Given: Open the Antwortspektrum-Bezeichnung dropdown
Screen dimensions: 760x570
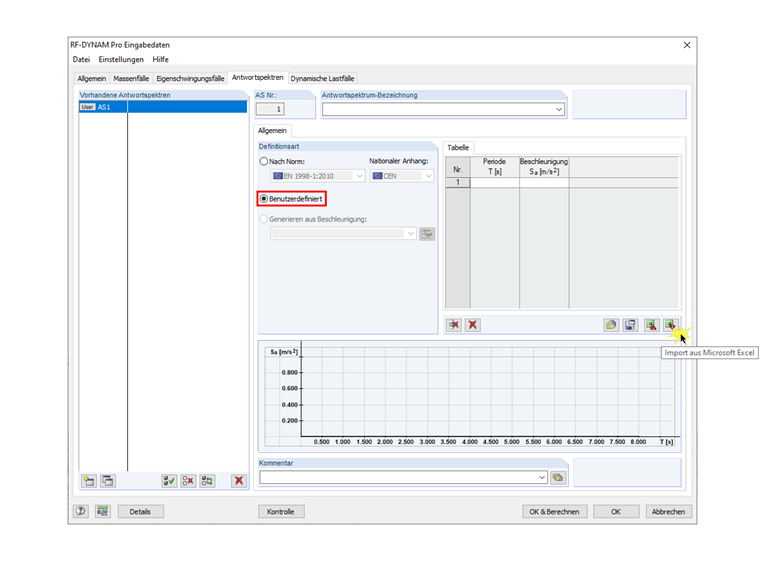Looking at the screenshot, I should (559, 110).
